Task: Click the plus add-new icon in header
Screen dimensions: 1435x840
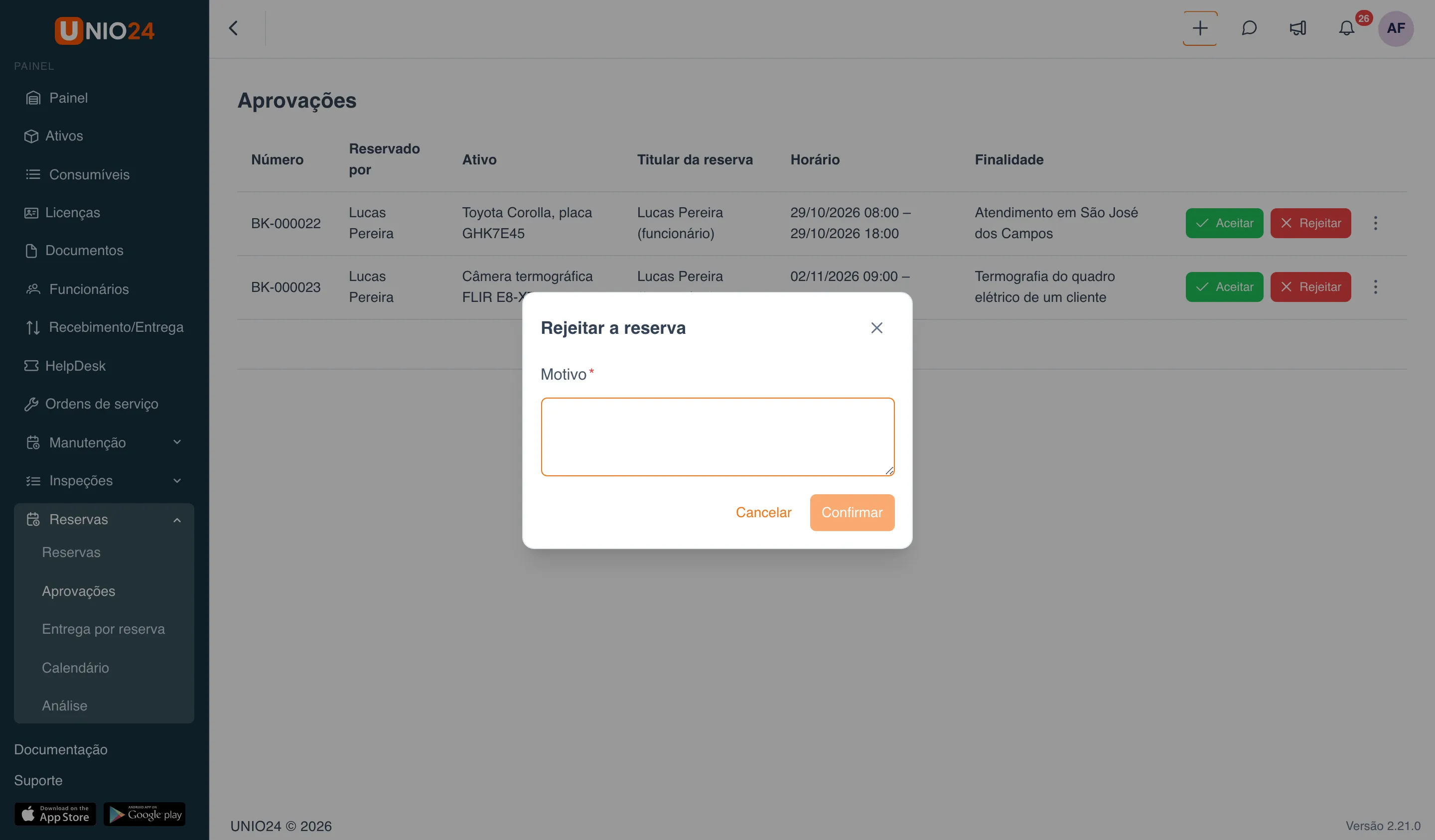Action: 1199,28
